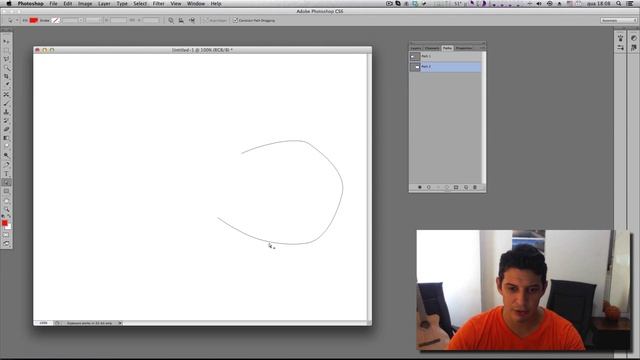This screenshot has width=640, height=360.
Task: Toggle Quick Mask mode
Action: click(x=6, y=235)
